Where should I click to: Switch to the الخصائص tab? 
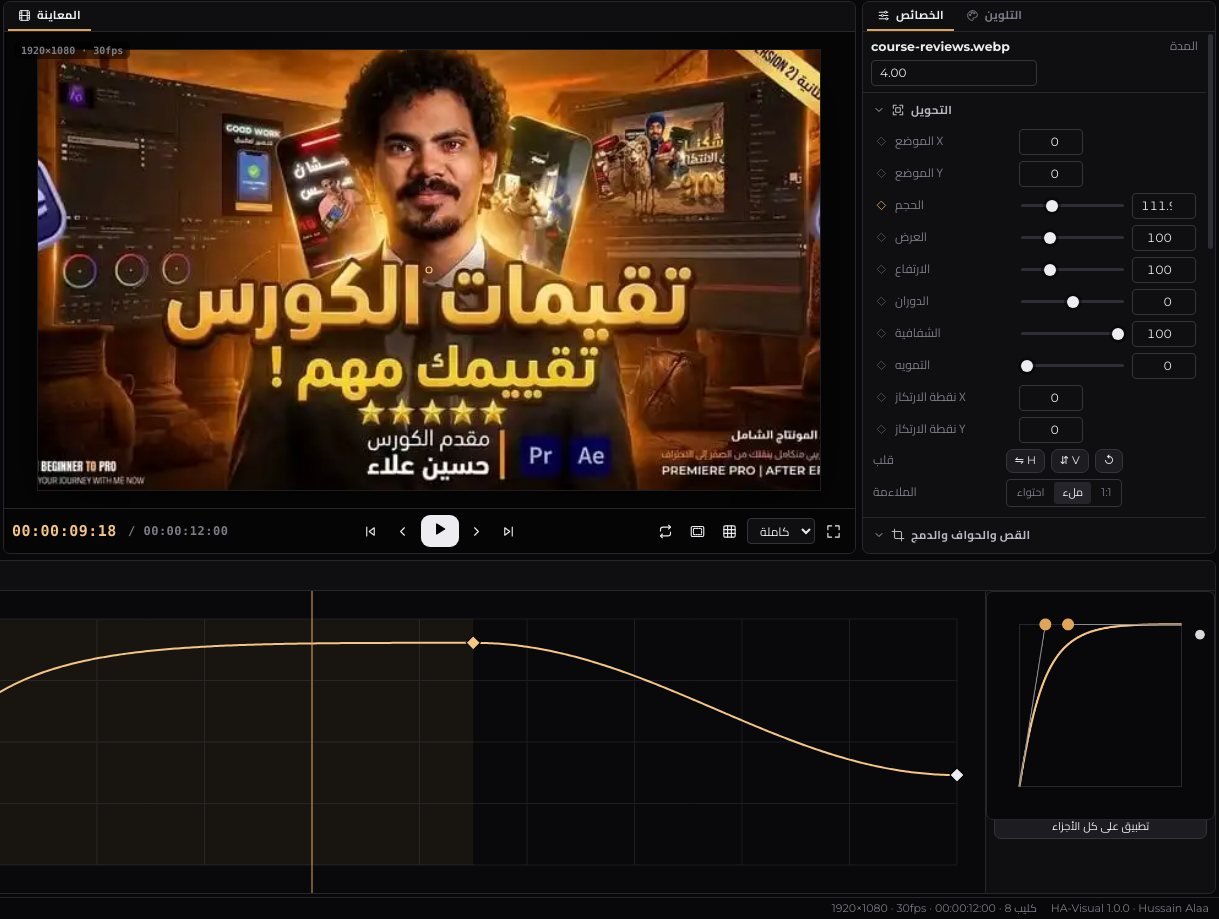click(911, 16)
